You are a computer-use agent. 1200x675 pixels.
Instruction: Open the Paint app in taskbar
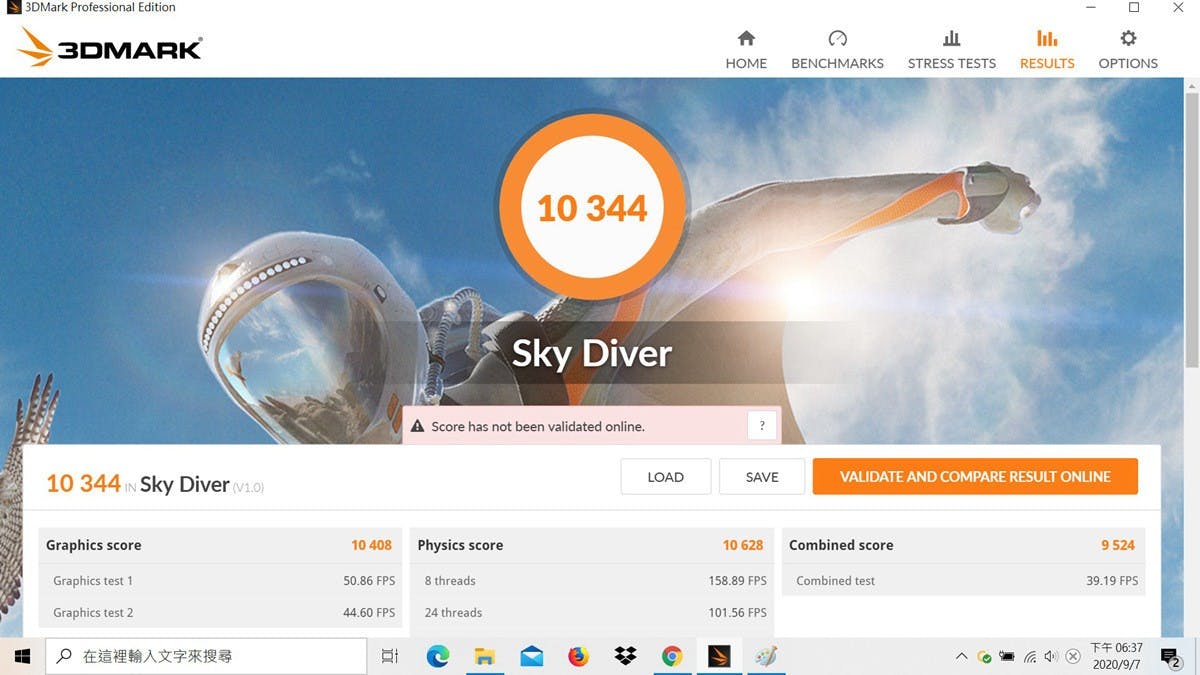pyautogui.click(x=766, y=656)
